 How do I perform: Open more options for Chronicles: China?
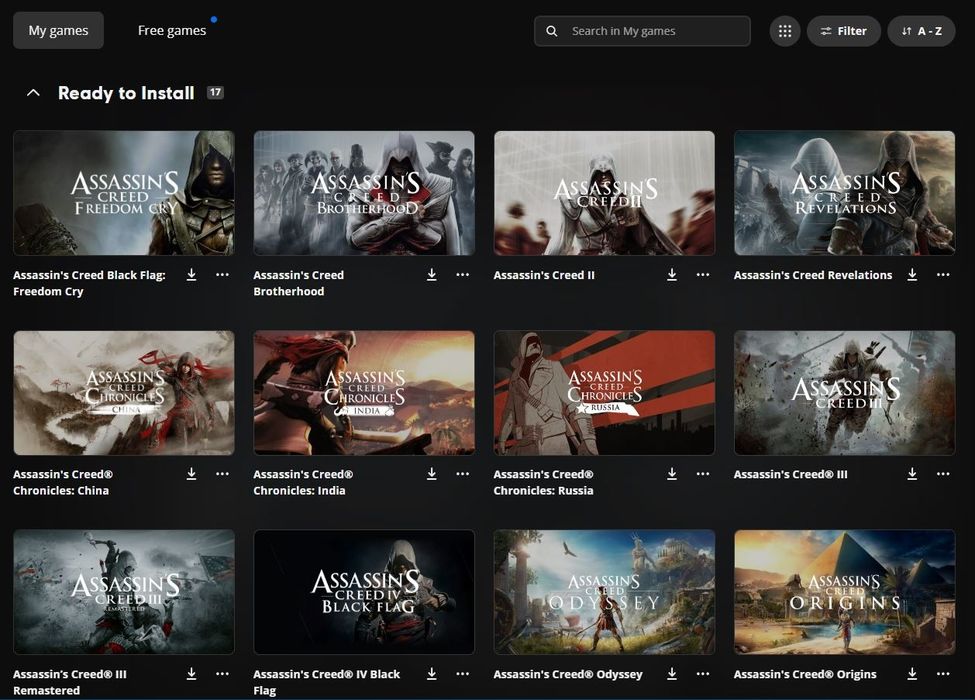[x=222, y=474]
